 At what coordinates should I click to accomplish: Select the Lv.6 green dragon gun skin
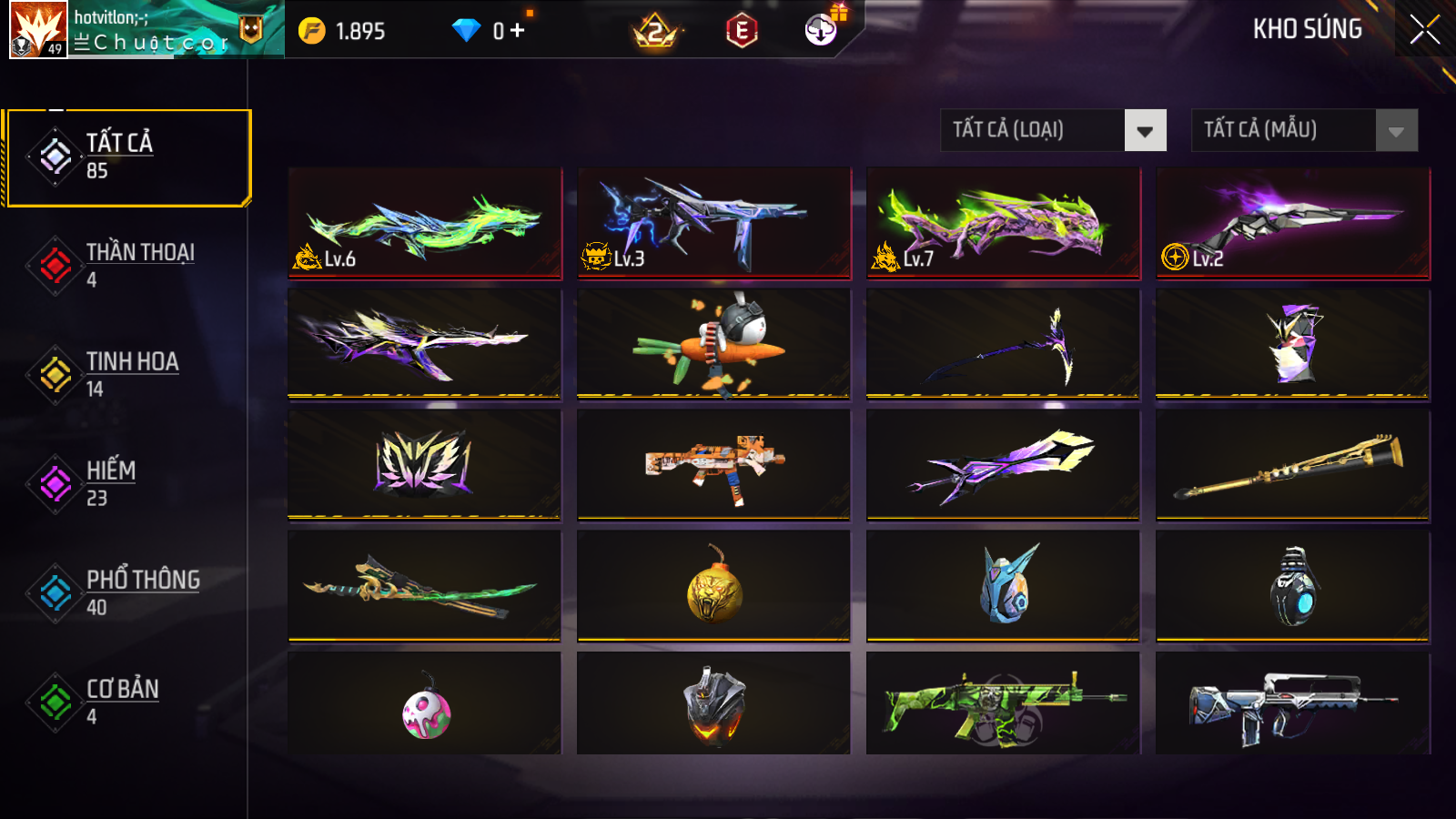(x=425, y=222)
